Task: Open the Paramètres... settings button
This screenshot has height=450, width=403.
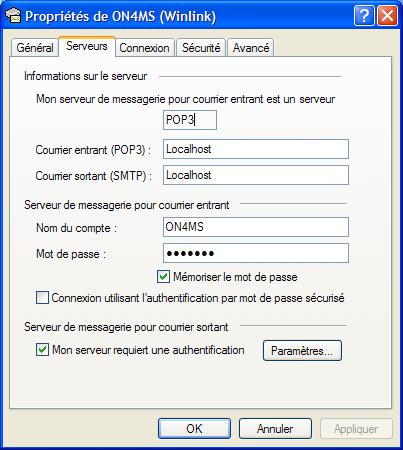Action: [x=302, y=351]
